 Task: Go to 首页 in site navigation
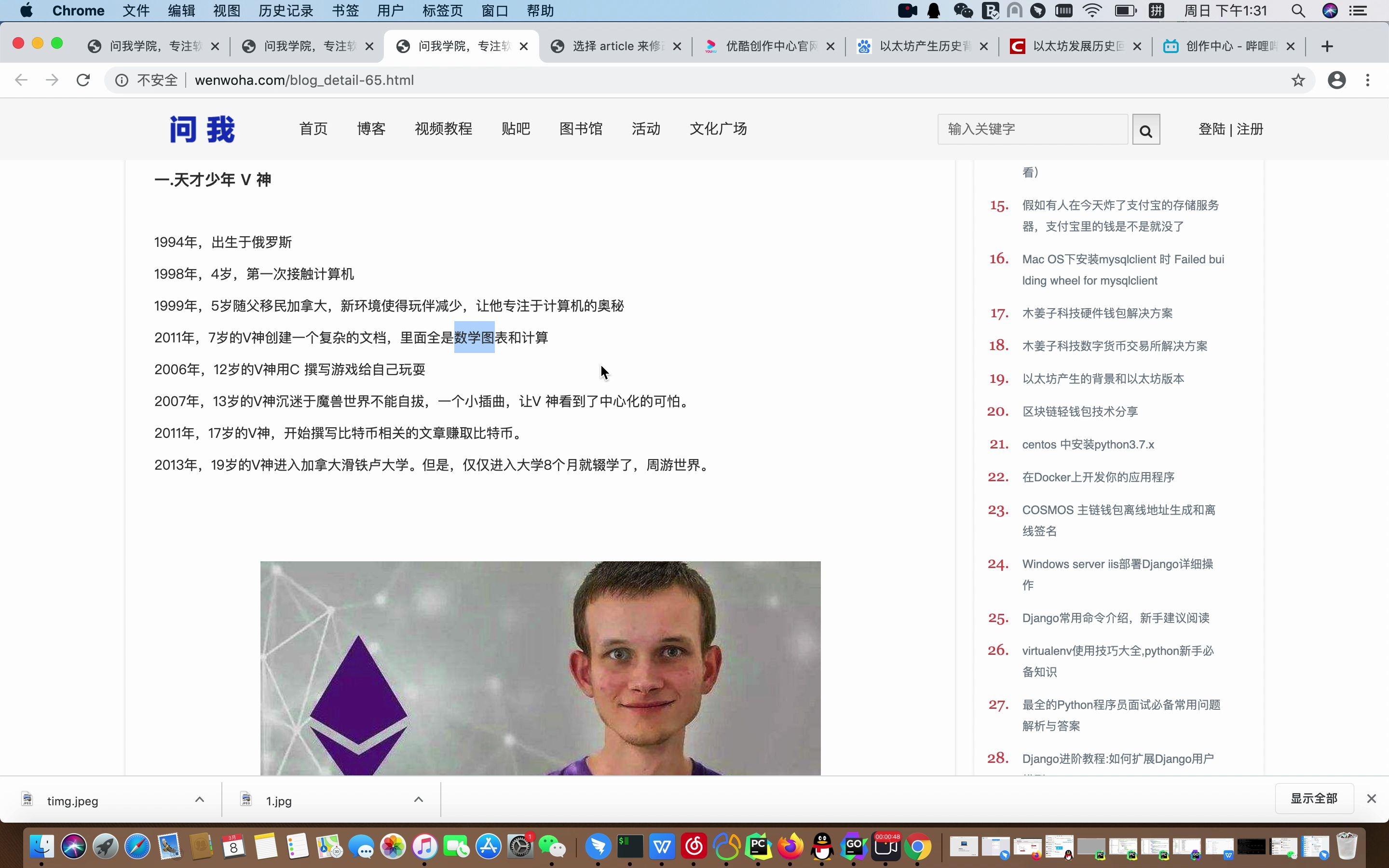pyautogui.click(x=313, y=129)
